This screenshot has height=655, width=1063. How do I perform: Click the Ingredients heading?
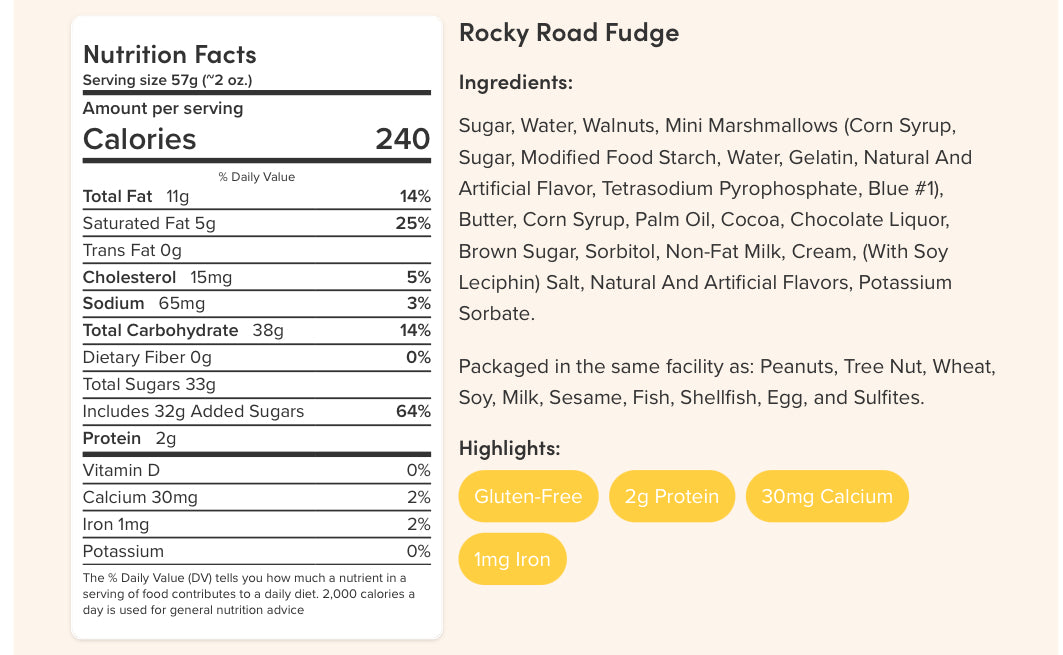[x=515, y=82]
